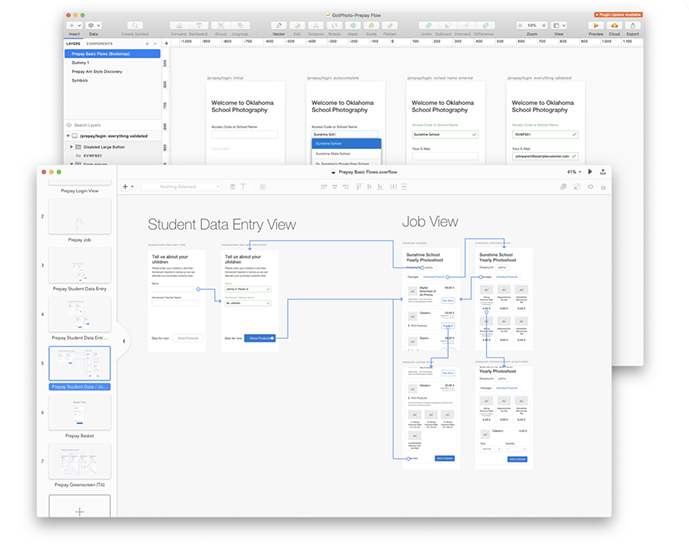This screenshot has width=689, height=544.
Task: Click the Plugin Update Available badge
Action: [618, 15]
